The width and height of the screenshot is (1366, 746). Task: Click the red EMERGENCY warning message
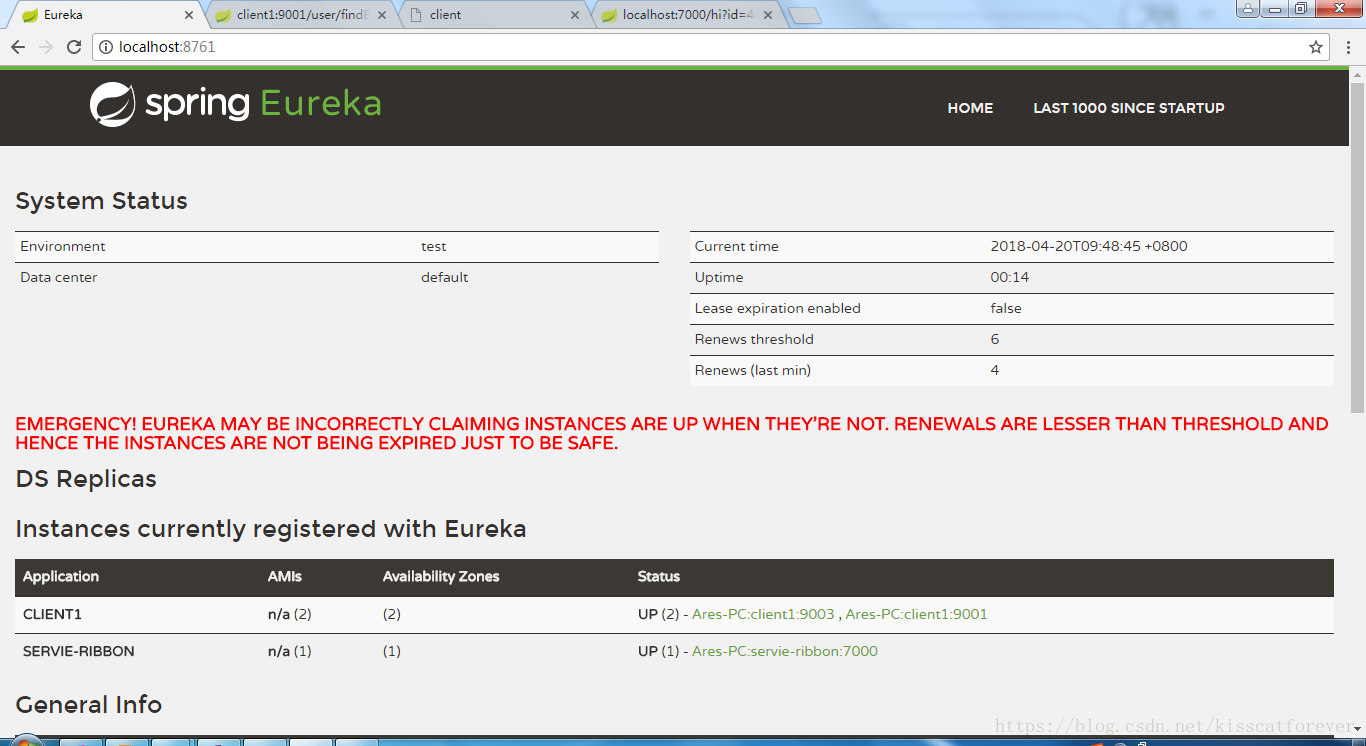point(672,433)
